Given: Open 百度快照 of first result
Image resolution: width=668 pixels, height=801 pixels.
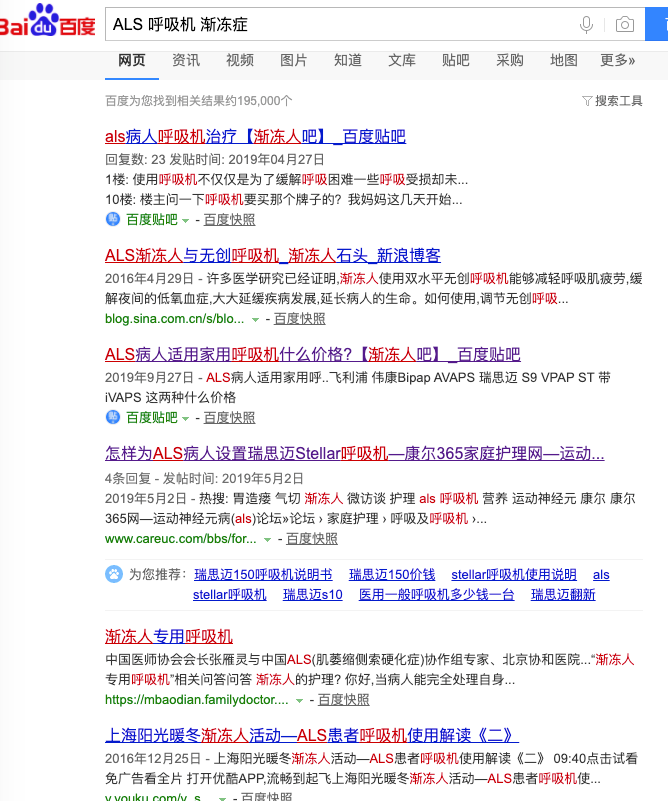Looking at the screenshot, I should pos(229,220).
